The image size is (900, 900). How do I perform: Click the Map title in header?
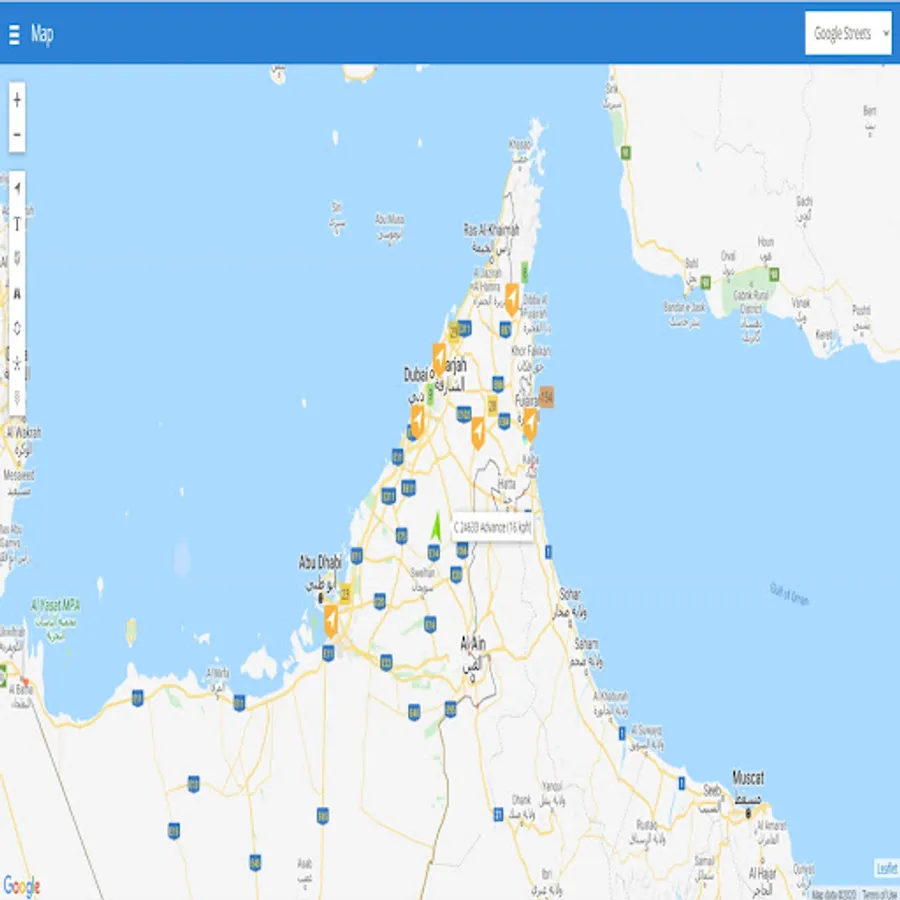pos(42,34)
